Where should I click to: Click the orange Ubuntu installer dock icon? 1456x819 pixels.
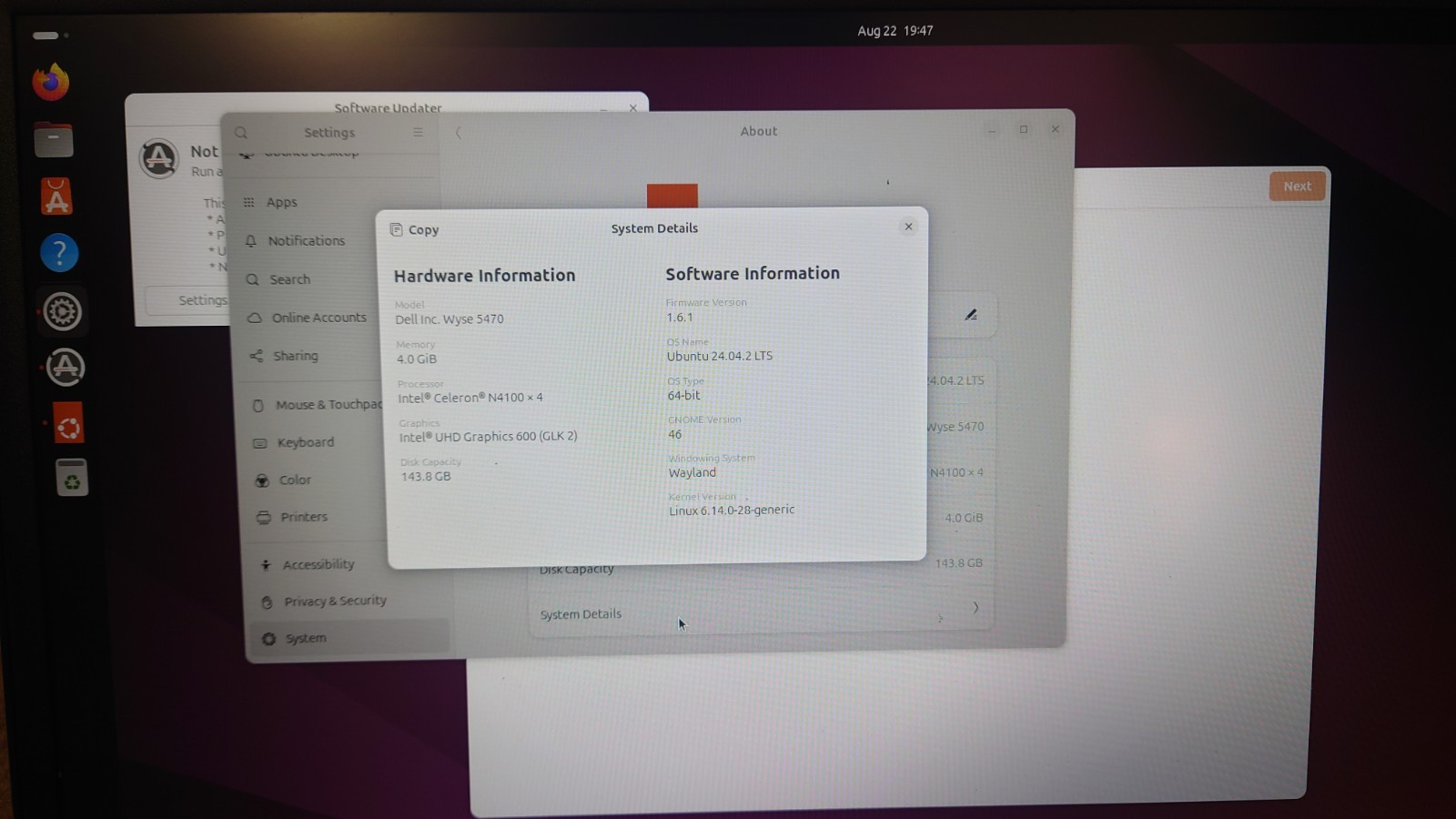[68, 425]
